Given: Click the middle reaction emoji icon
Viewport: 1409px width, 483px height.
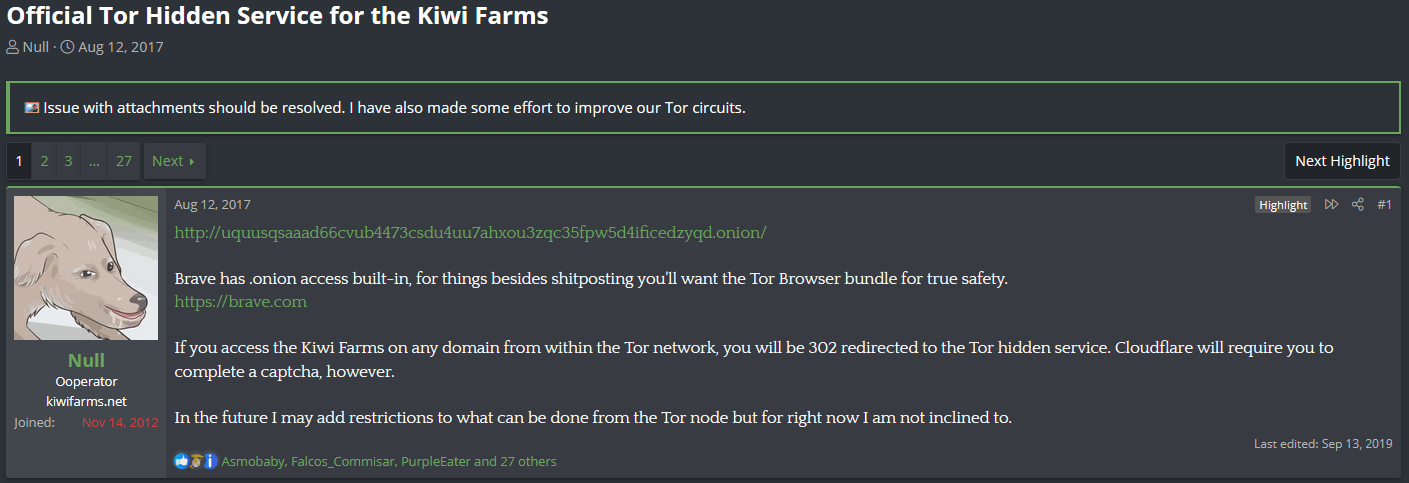Looking at the screenshot, I should 196,461.
